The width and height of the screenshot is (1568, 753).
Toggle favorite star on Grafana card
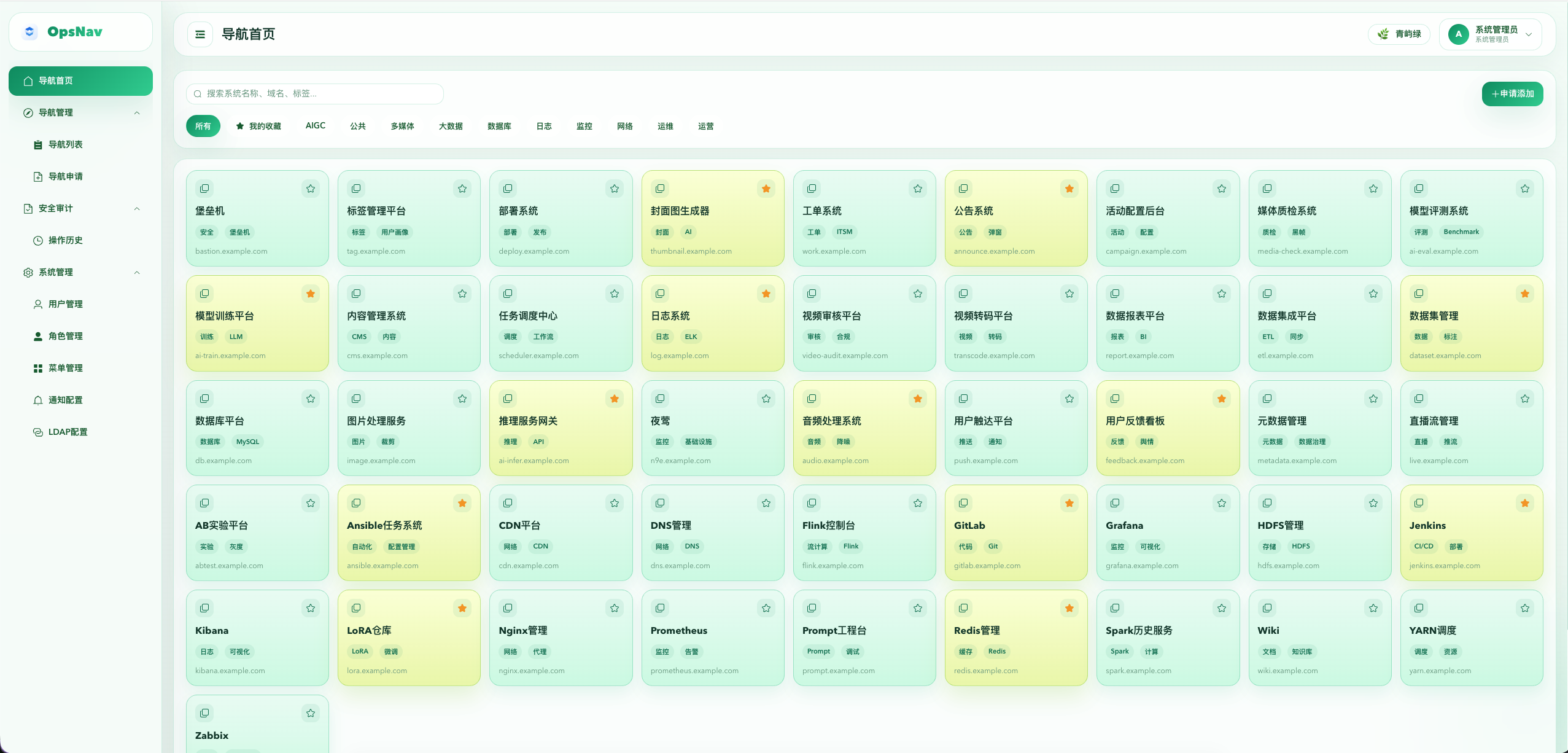pyautogui.click(x=1222, y=503)
